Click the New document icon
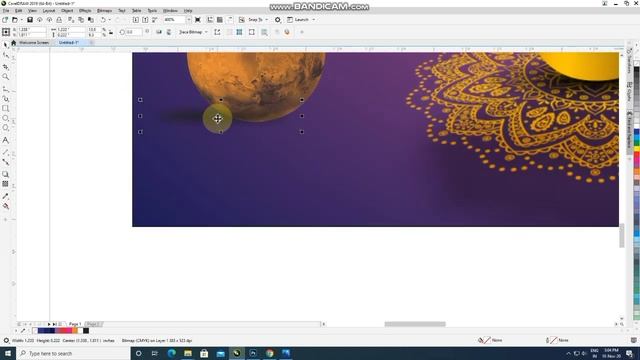Screen dimensions: 640x360 click(x=5, y=20)
